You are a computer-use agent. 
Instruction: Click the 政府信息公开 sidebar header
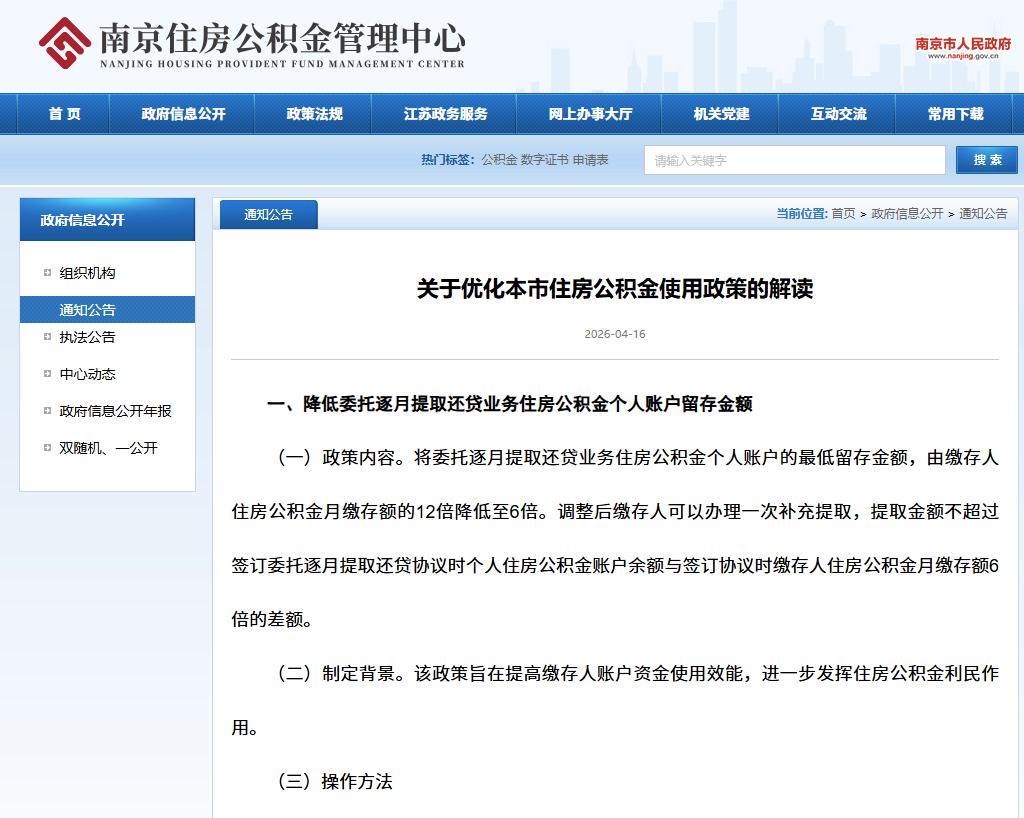click(x=107, y=219)
